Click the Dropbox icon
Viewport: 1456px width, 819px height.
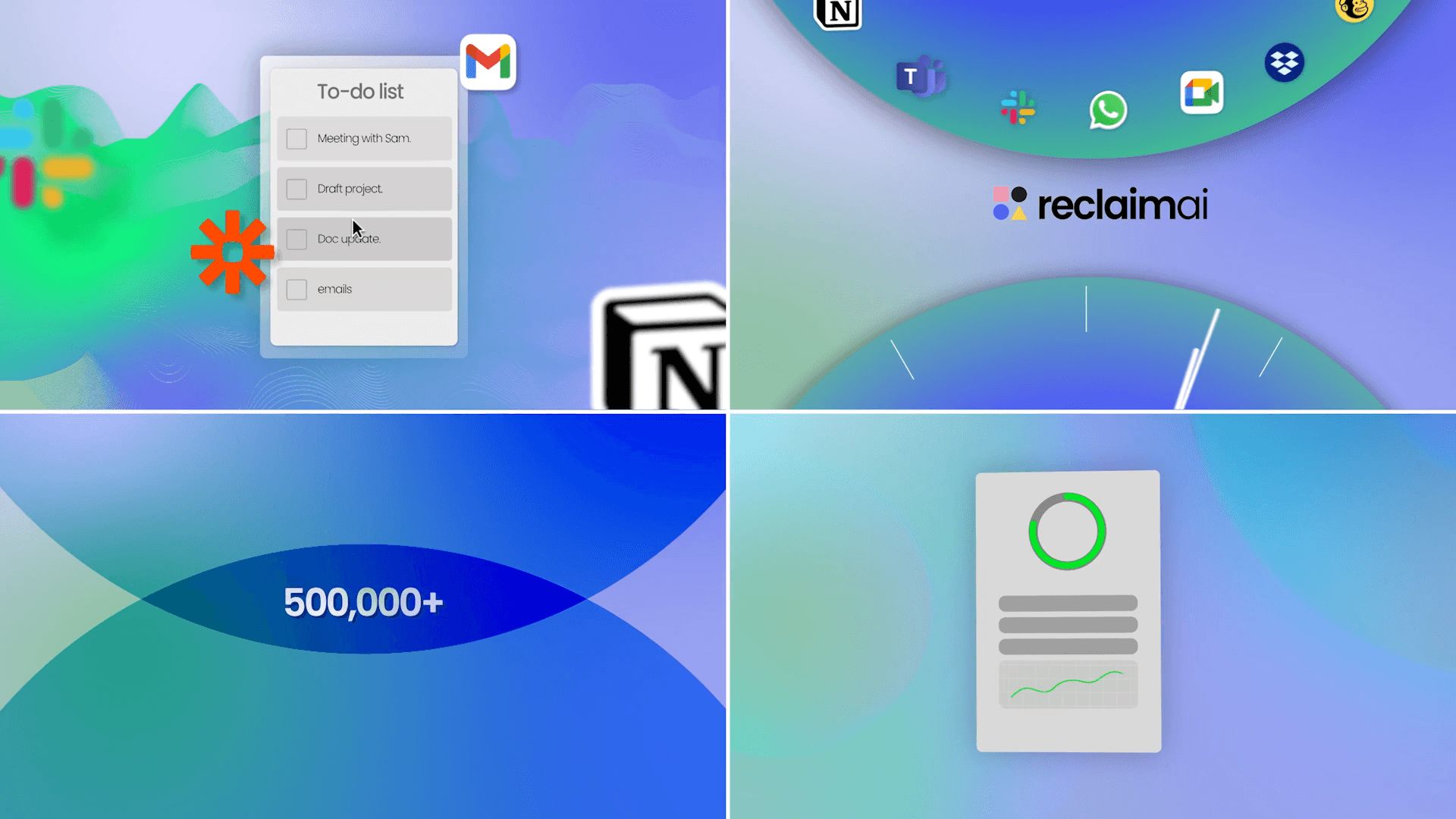pyautogui.click(x=1284, y=63)
